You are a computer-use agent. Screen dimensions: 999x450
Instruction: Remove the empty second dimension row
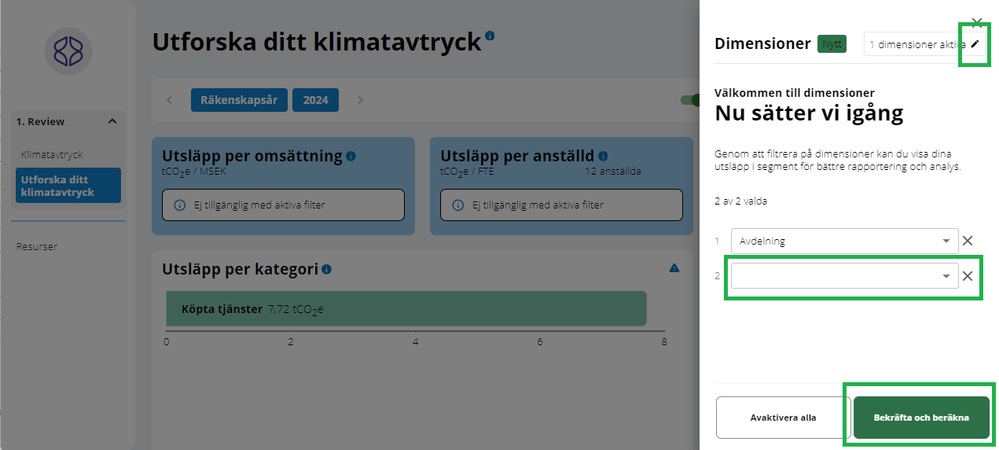click(x=967, y=277)
